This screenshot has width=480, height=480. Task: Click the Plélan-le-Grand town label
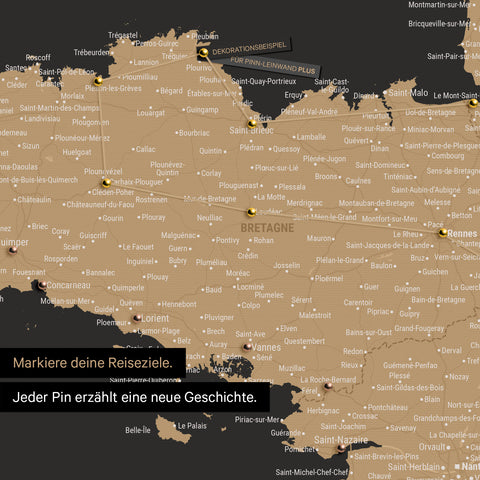340,260
